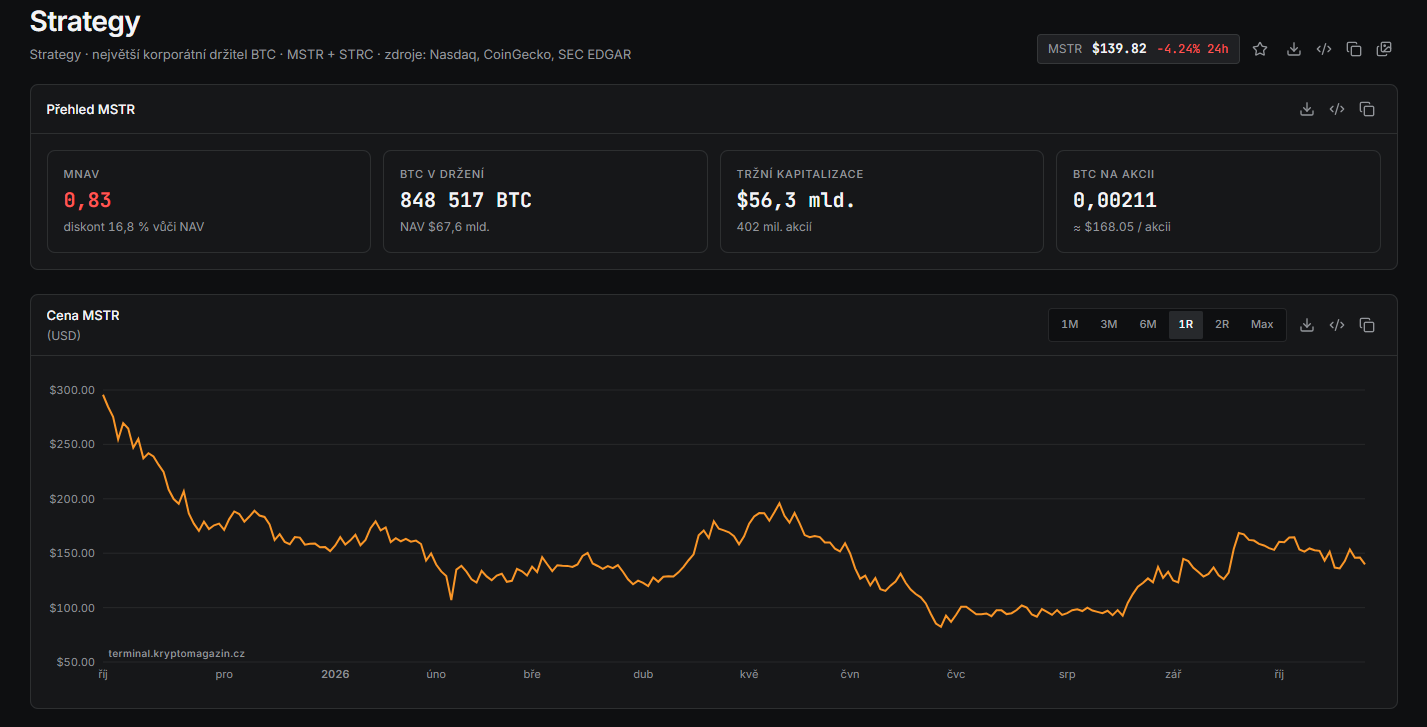This screenshot has height=727, width=1427.
Task: Click the 'BTC V DRŽENÍ' card label
Action: click(443, 174)
